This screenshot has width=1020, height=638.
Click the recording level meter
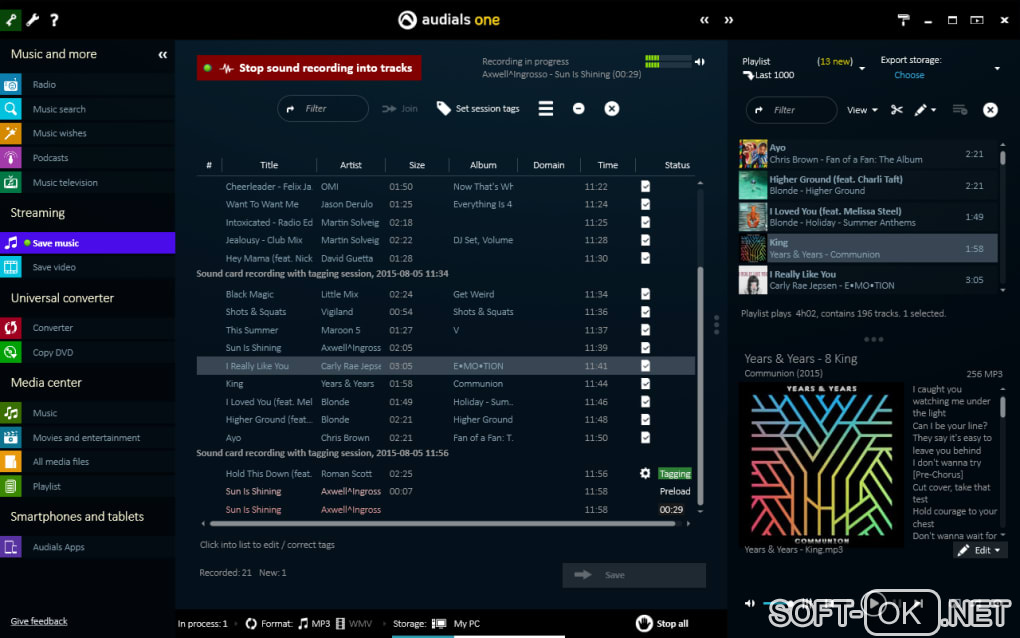[667, 62]
